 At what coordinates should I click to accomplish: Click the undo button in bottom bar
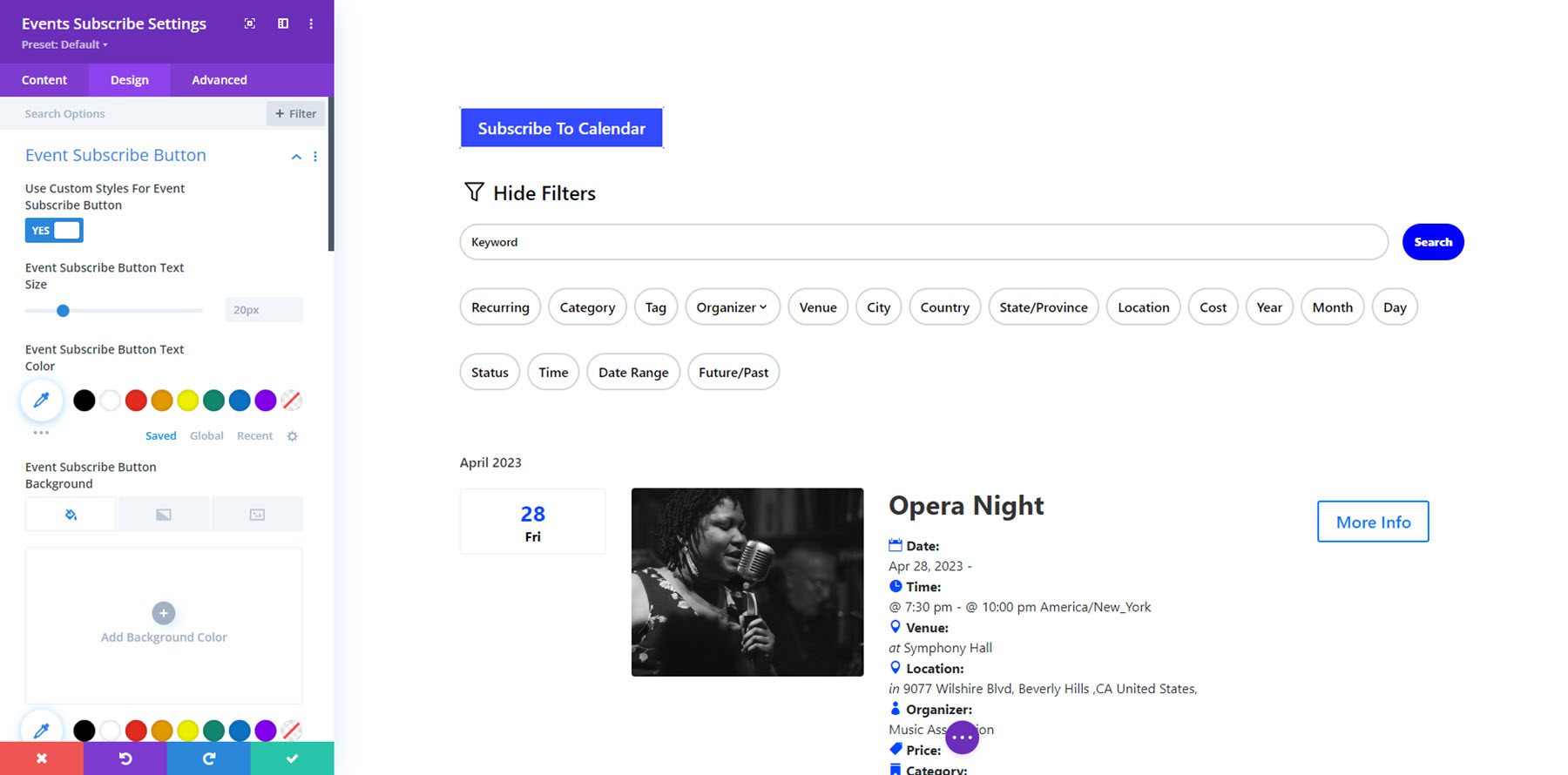pos(125,758)
